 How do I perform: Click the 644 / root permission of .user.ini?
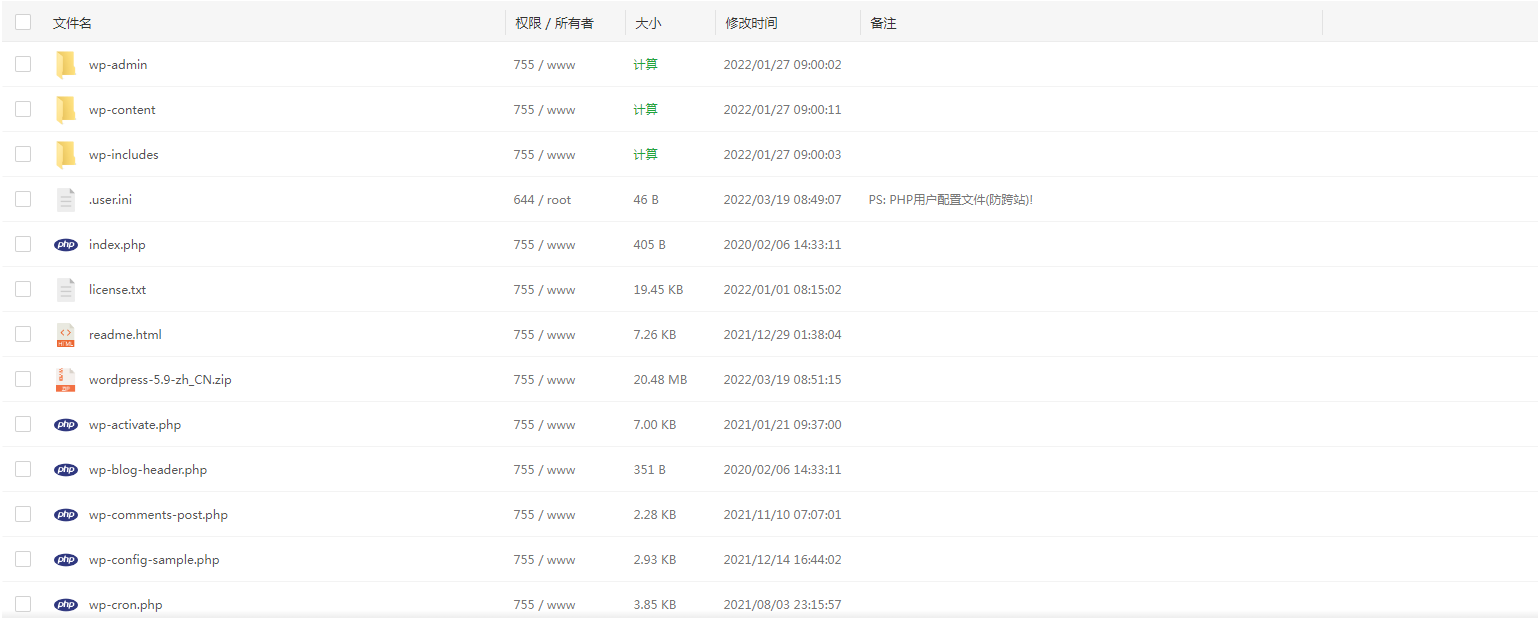click(x=542, y=200)
